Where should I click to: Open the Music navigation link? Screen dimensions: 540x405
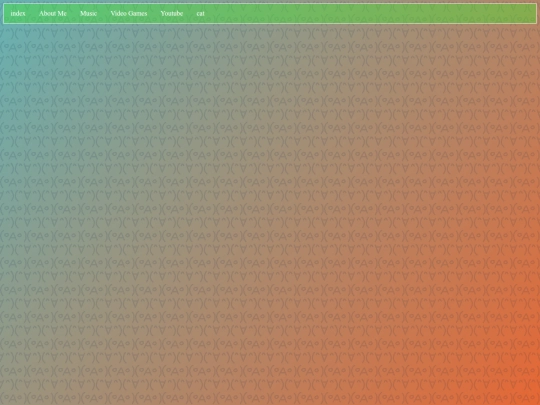coord(89,13)
